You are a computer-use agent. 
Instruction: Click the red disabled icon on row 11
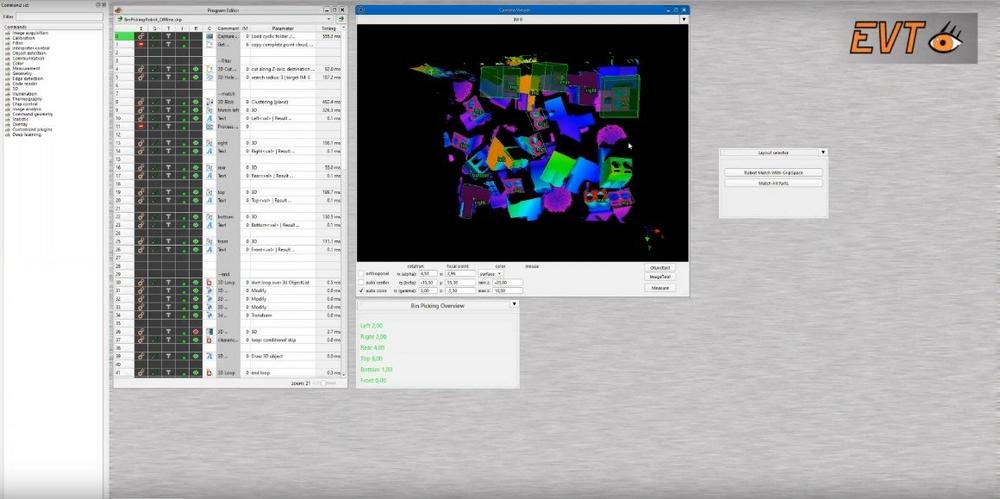141,126
